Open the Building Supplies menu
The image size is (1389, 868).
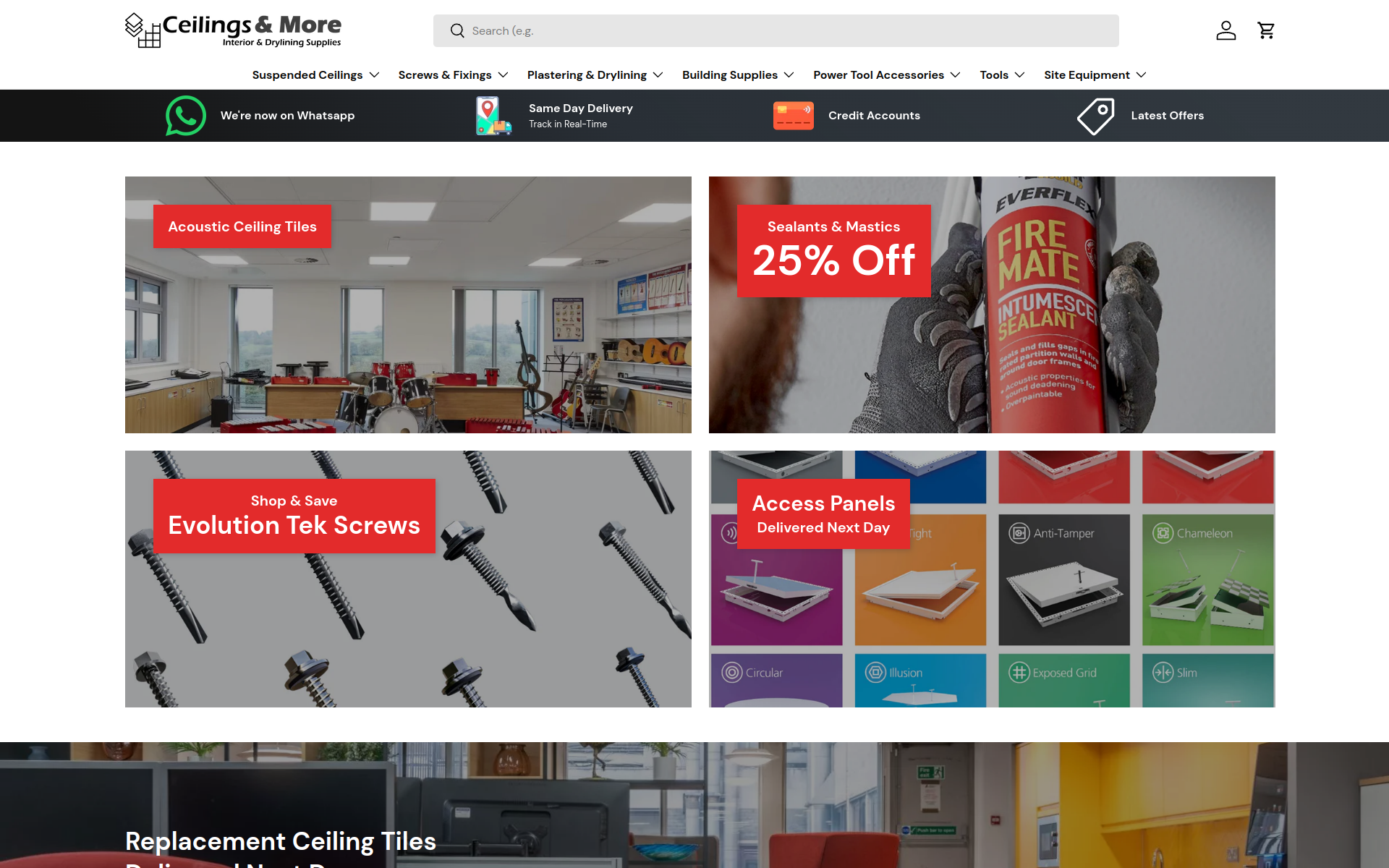click(x=738, y=75)
